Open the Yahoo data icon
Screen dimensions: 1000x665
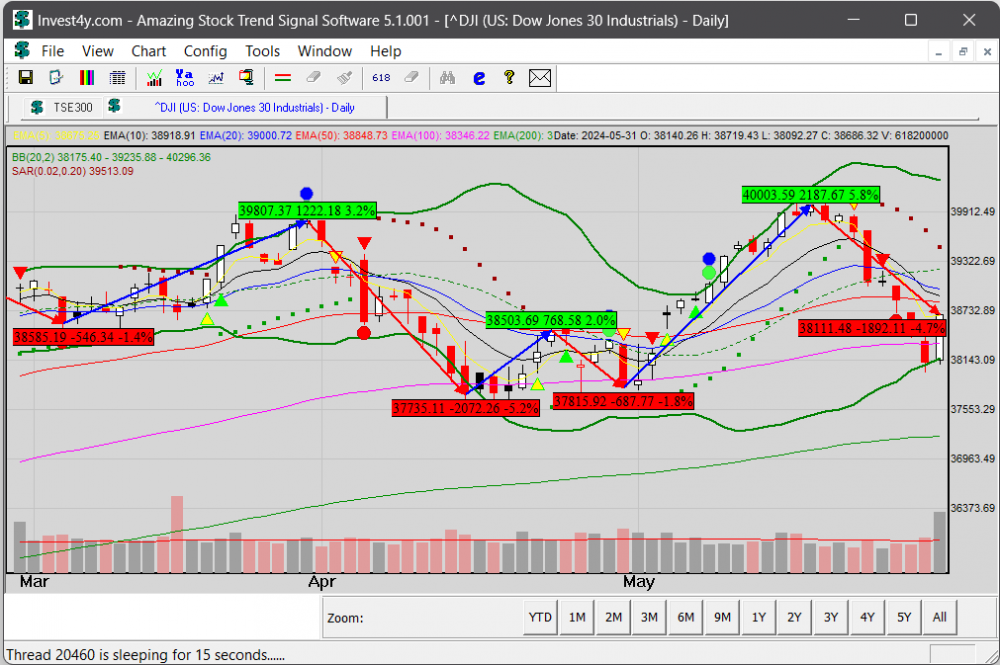pos(185,77)
